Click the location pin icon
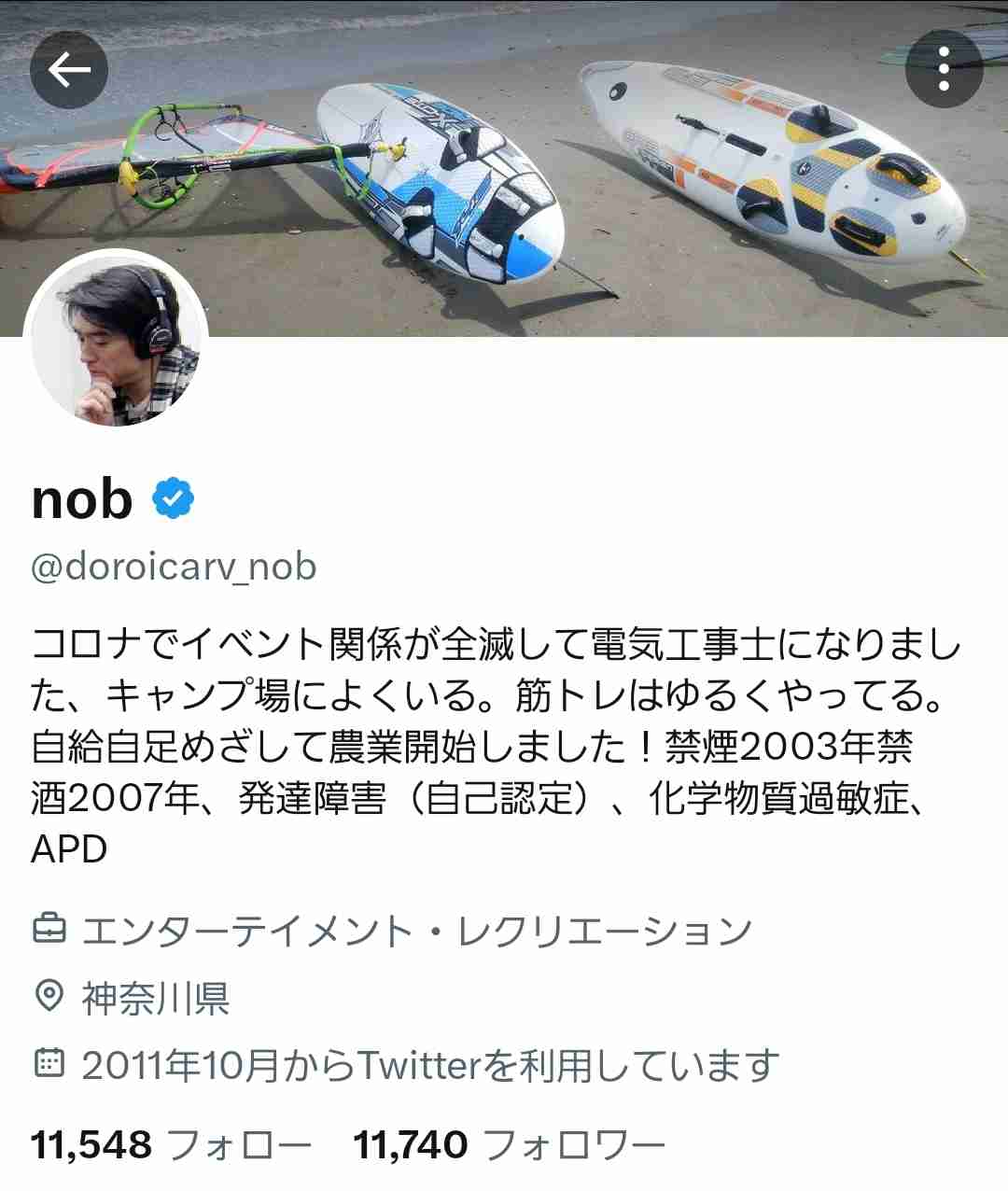1008x1191 pixels. [49, 997]
